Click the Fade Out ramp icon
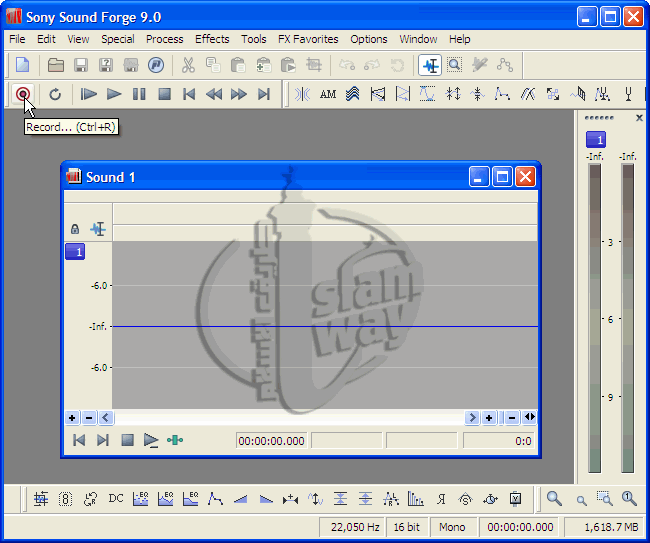The width and height of the screenshot is (650, 543). coord(266,499)
